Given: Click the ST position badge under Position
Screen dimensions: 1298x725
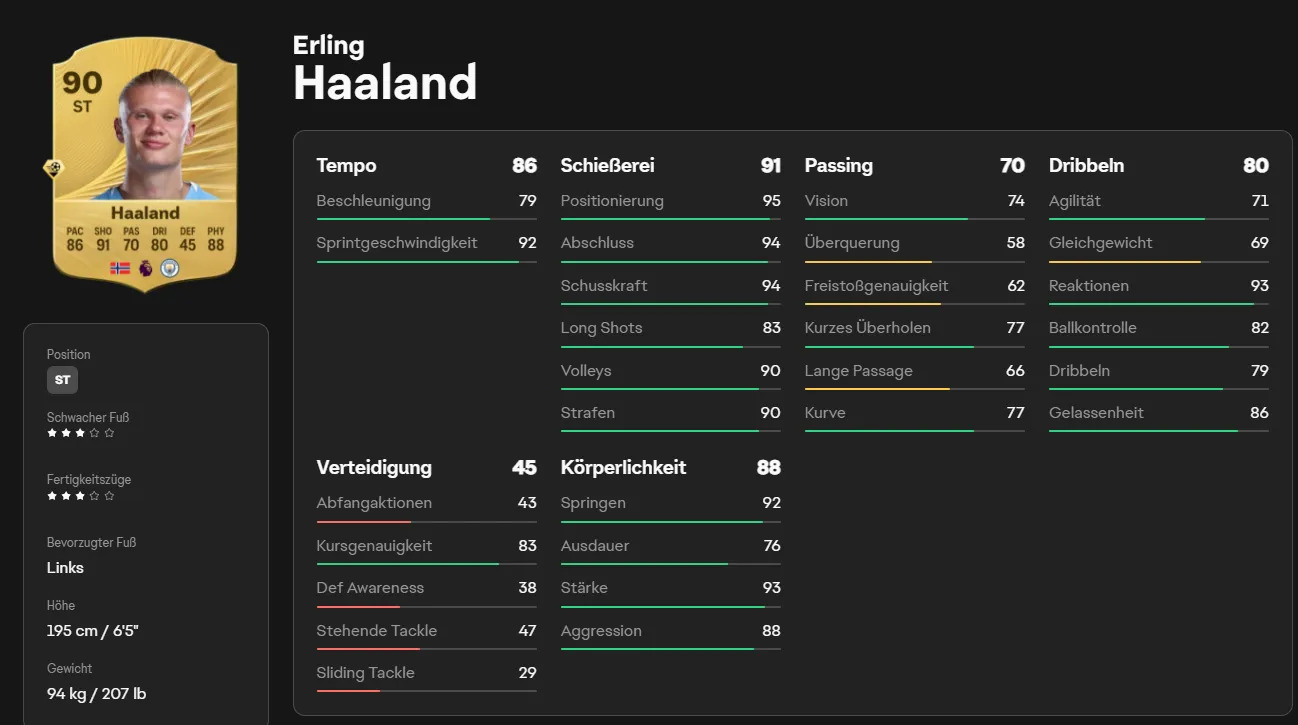Looking at the screenshot, I should point(62,380).
